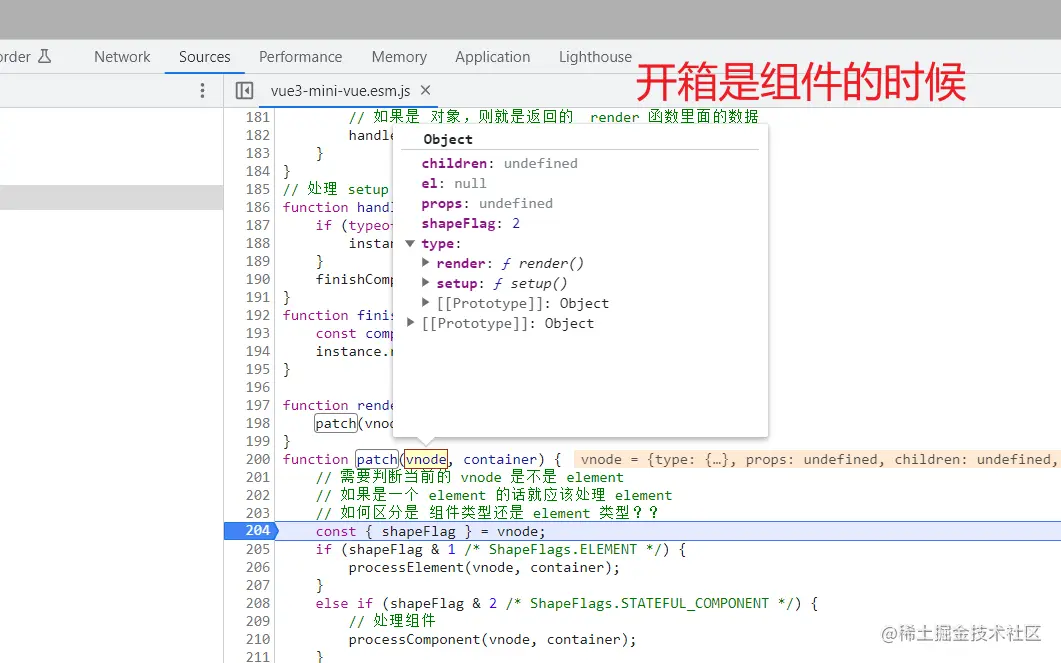Click line number 208 in the gutter
This screenshot has width=1061, height=663.
click(258, 603)
